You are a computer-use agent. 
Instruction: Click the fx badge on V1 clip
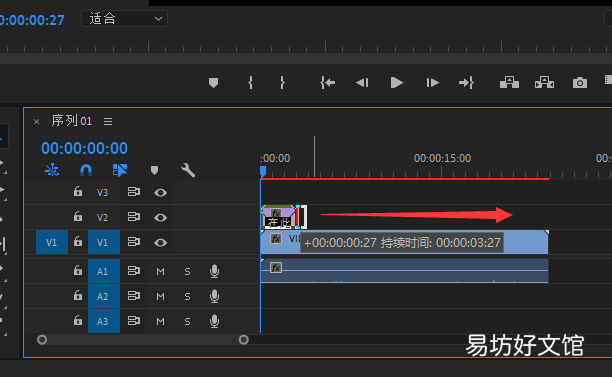pyautogui.click(x=276, y=239)
